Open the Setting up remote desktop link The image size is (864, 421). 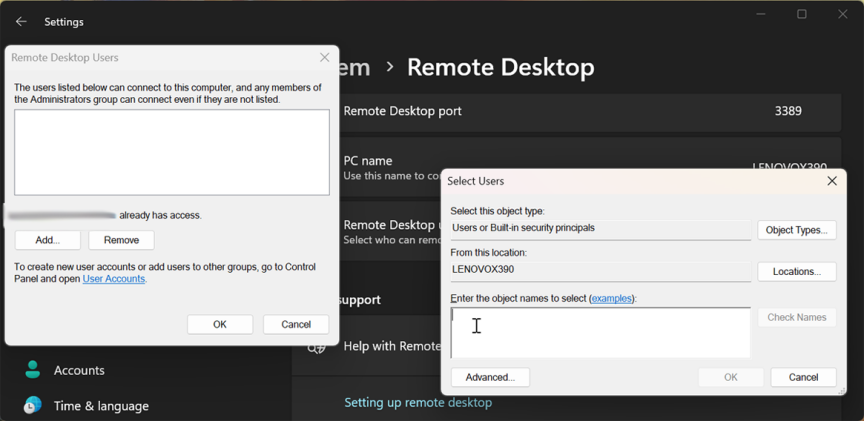coord(418,402)
